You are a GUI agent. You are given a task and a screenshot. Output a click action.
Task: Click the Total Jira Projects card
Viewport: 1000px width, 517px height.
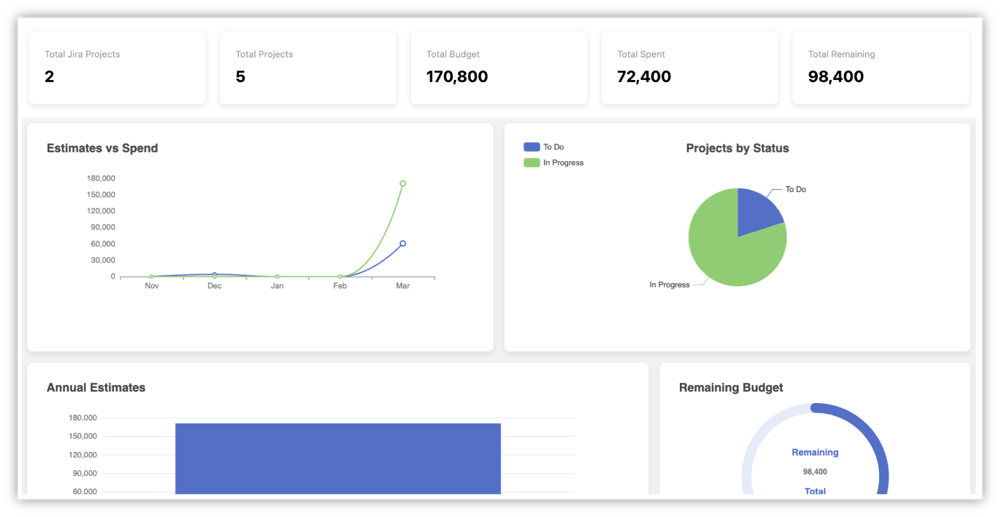point(117,68)
